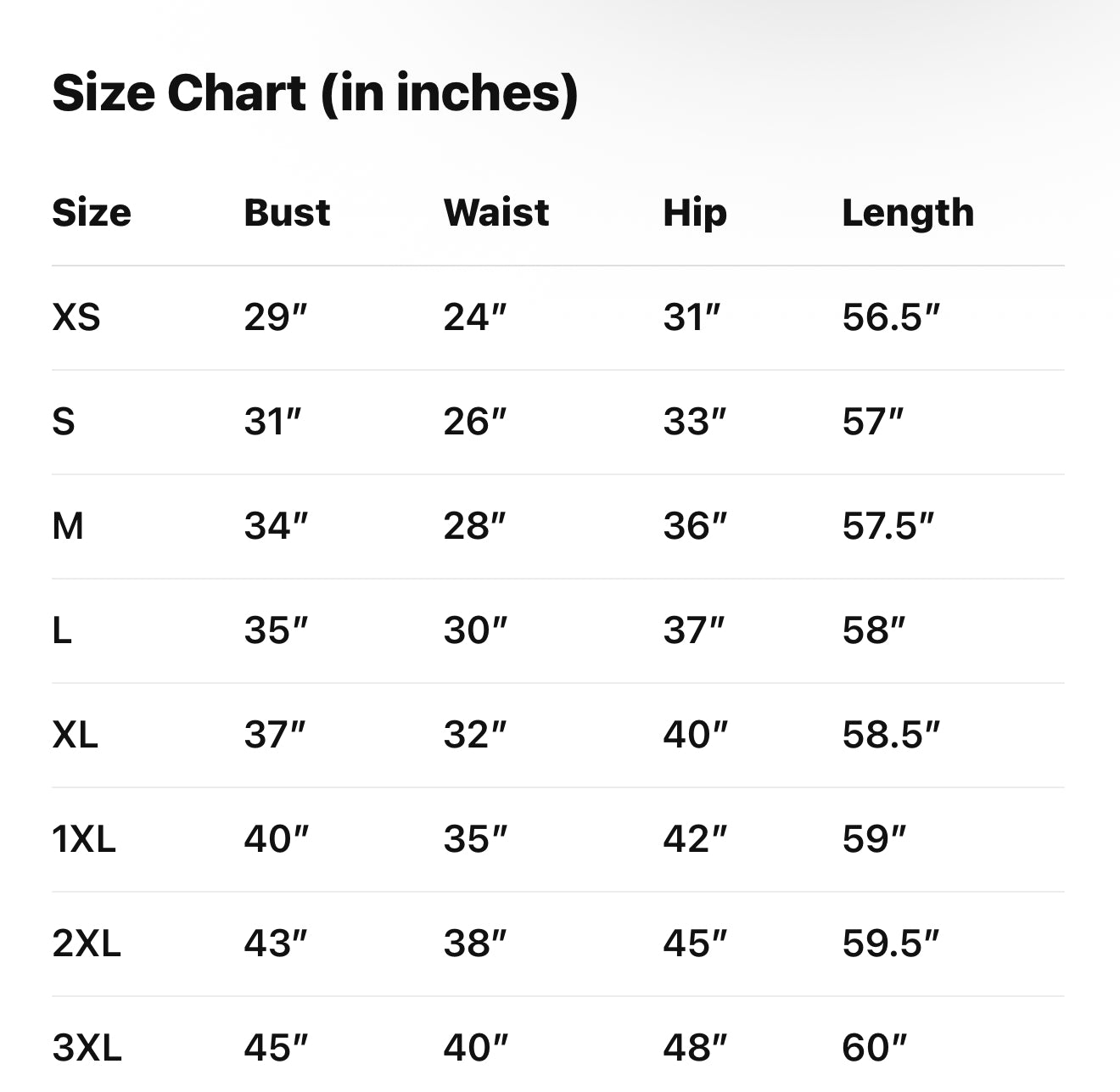Select the 58″ length value for L
Image resolution: width=1120 pixels, height=1092 pixels.
click(x=874, y=630)
